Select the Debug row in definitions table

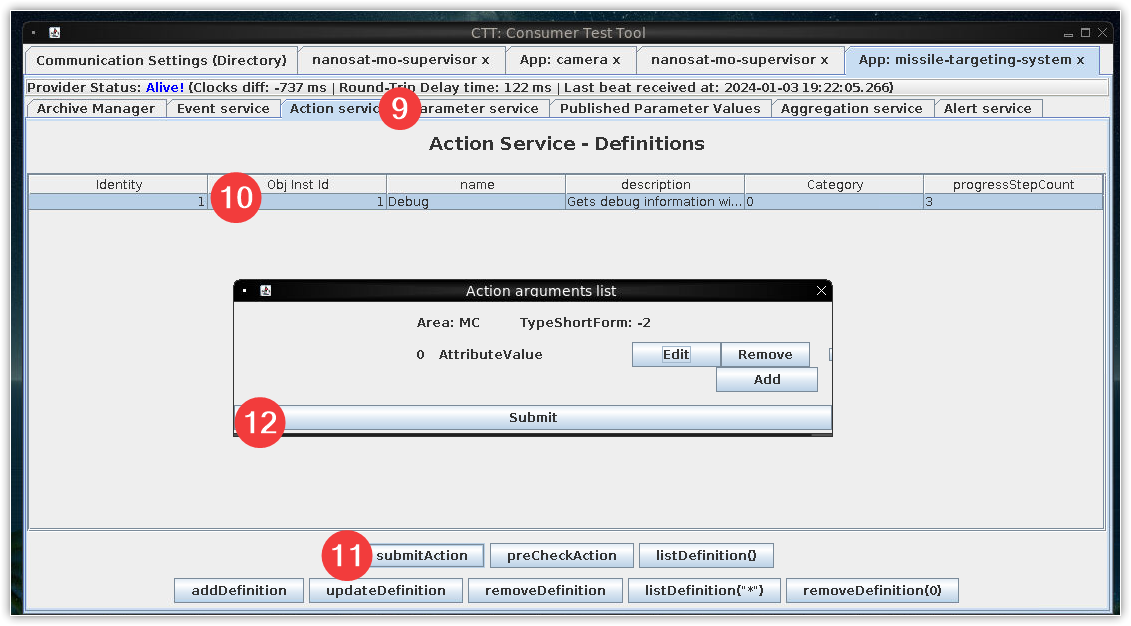click(475, 201)
